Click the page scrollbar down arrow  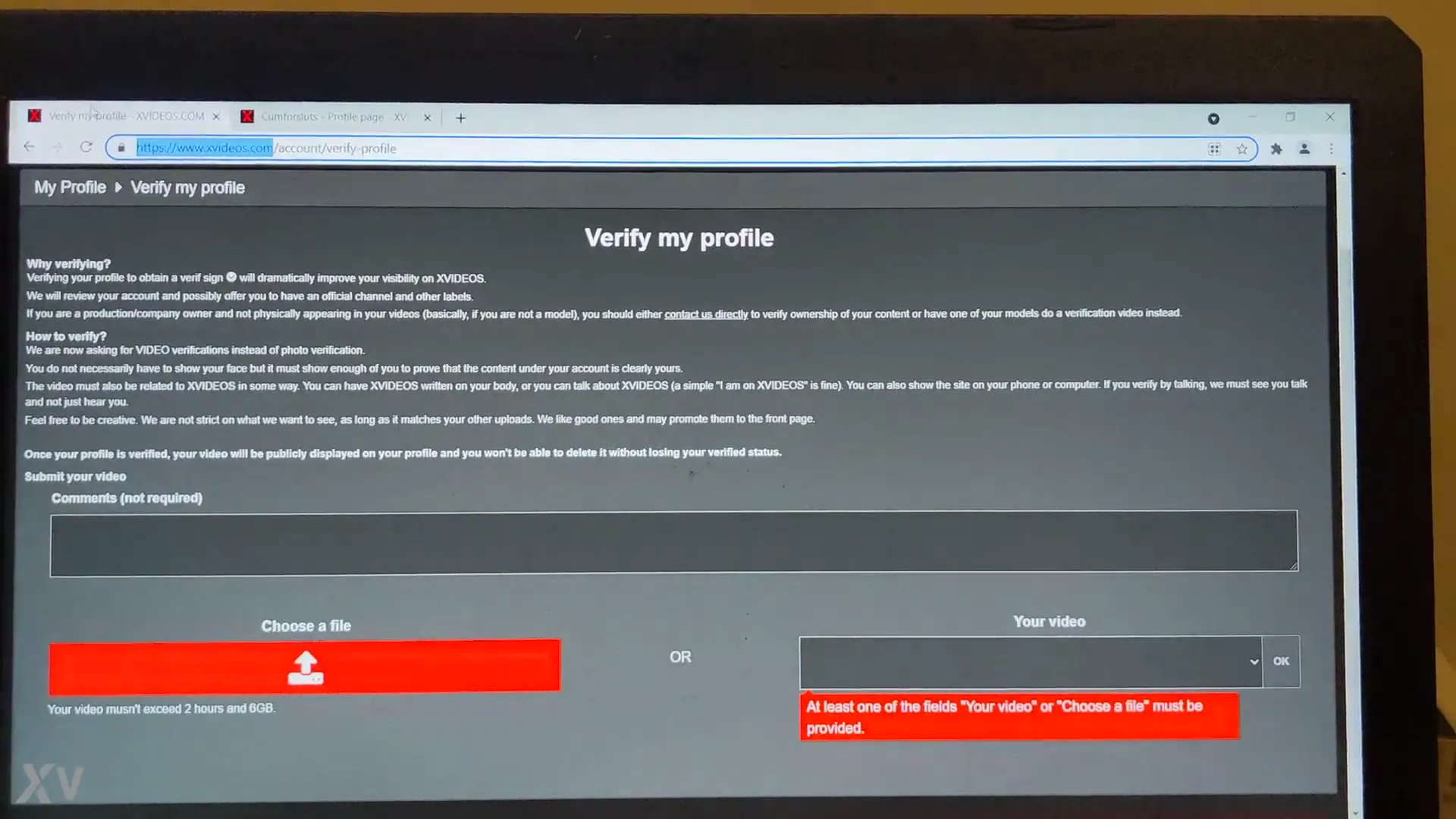coord(1355,813)
